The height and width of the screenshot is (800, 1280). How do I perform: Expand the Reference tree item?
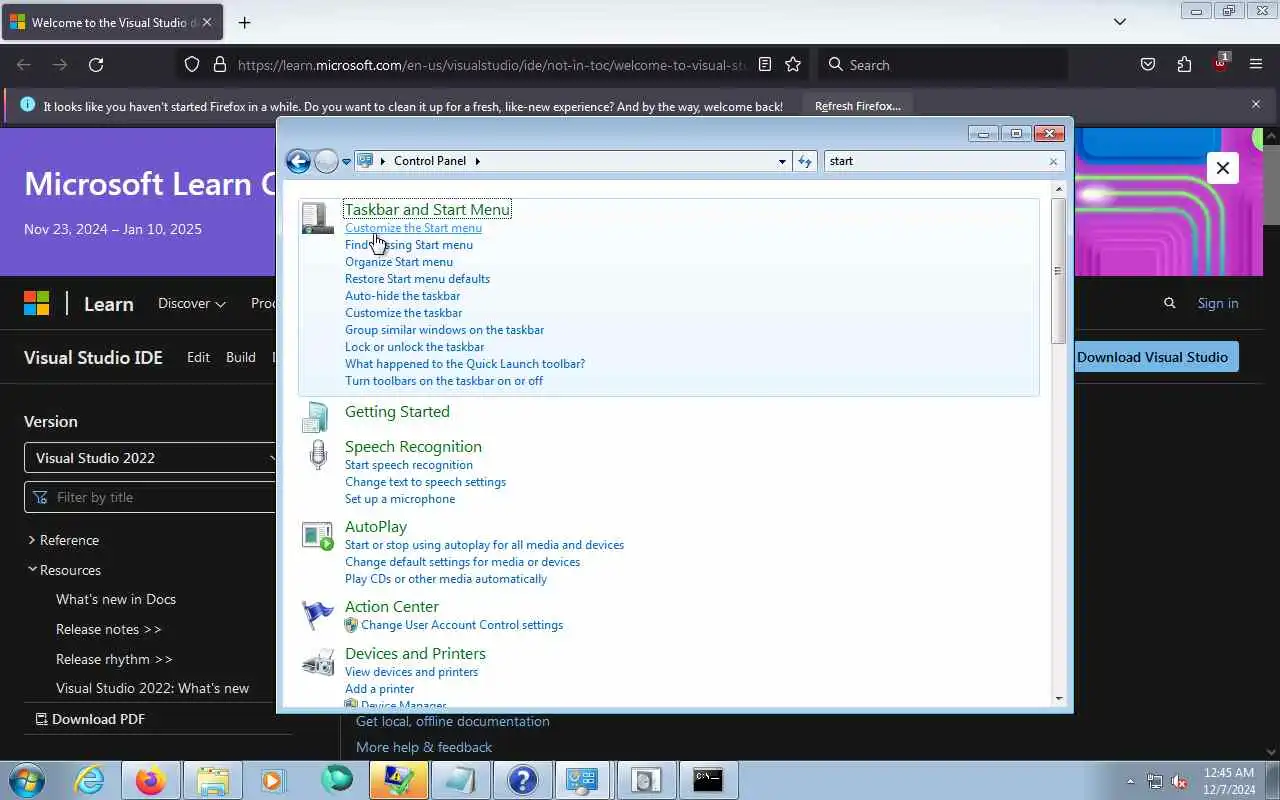point(63,540)
